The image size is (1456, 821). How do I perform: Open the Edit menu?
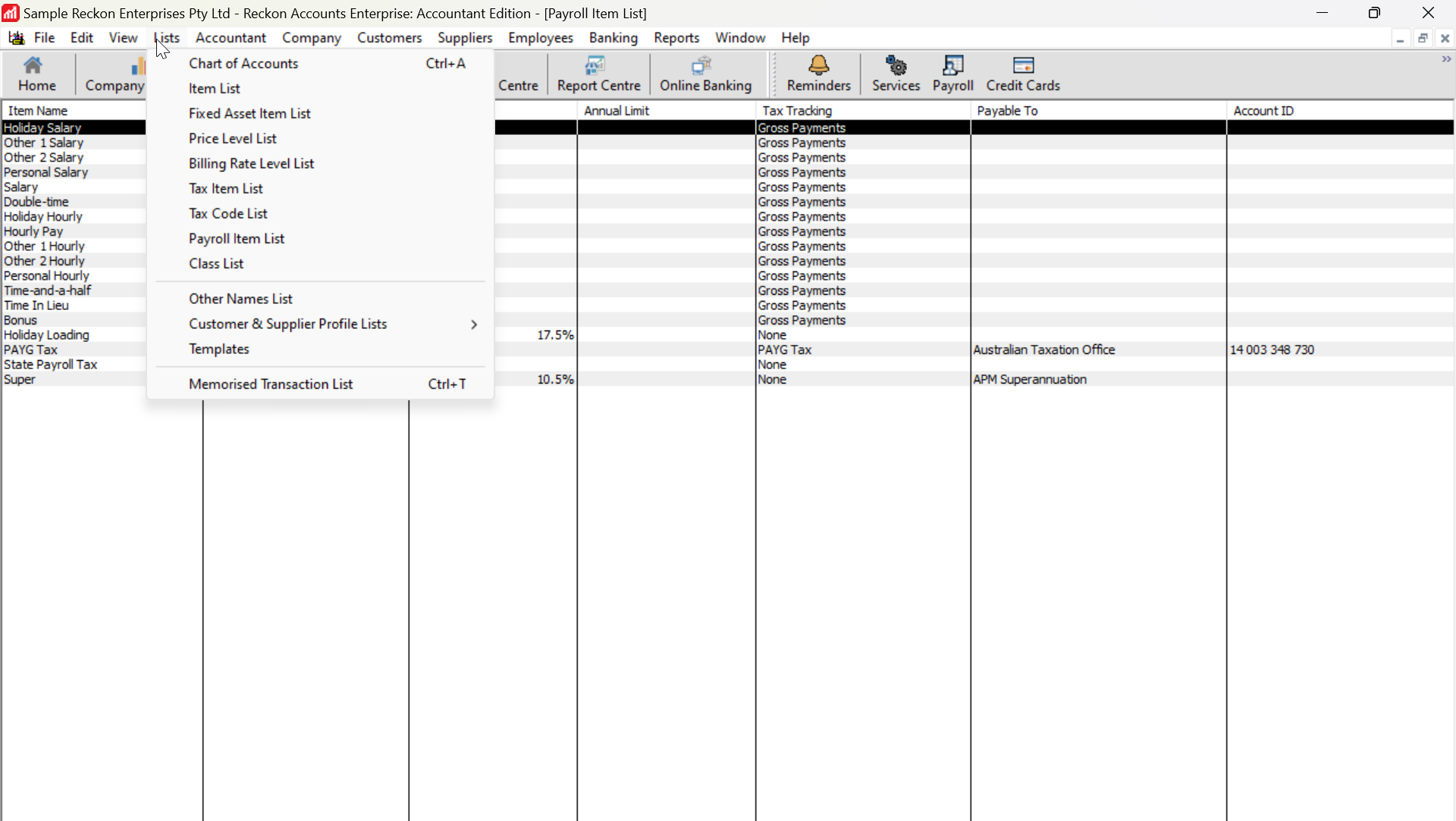click(82, 38)
